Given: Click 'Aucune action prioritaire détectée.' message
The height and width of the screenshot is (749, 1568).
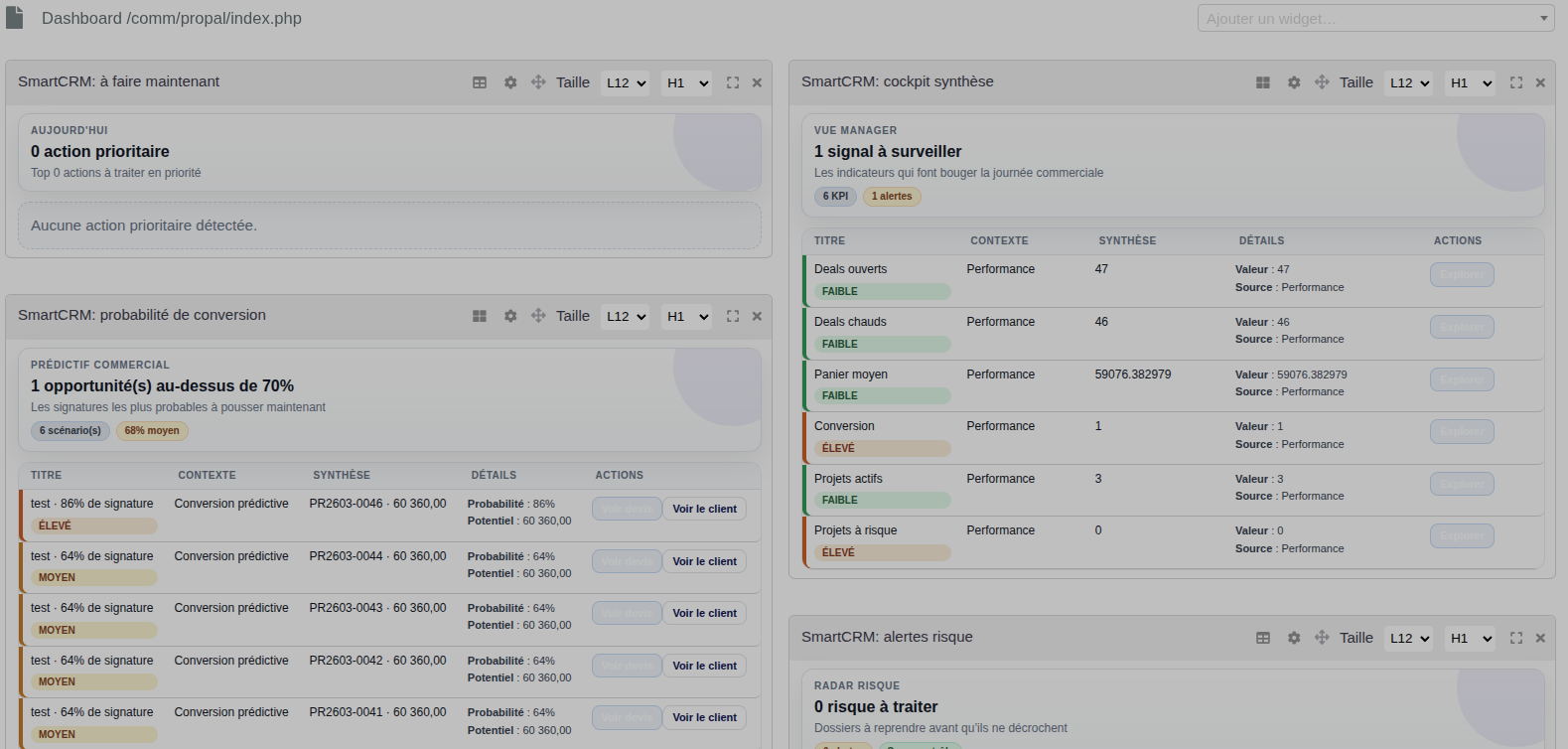Looking at the screenshot, I should (144, 225).
